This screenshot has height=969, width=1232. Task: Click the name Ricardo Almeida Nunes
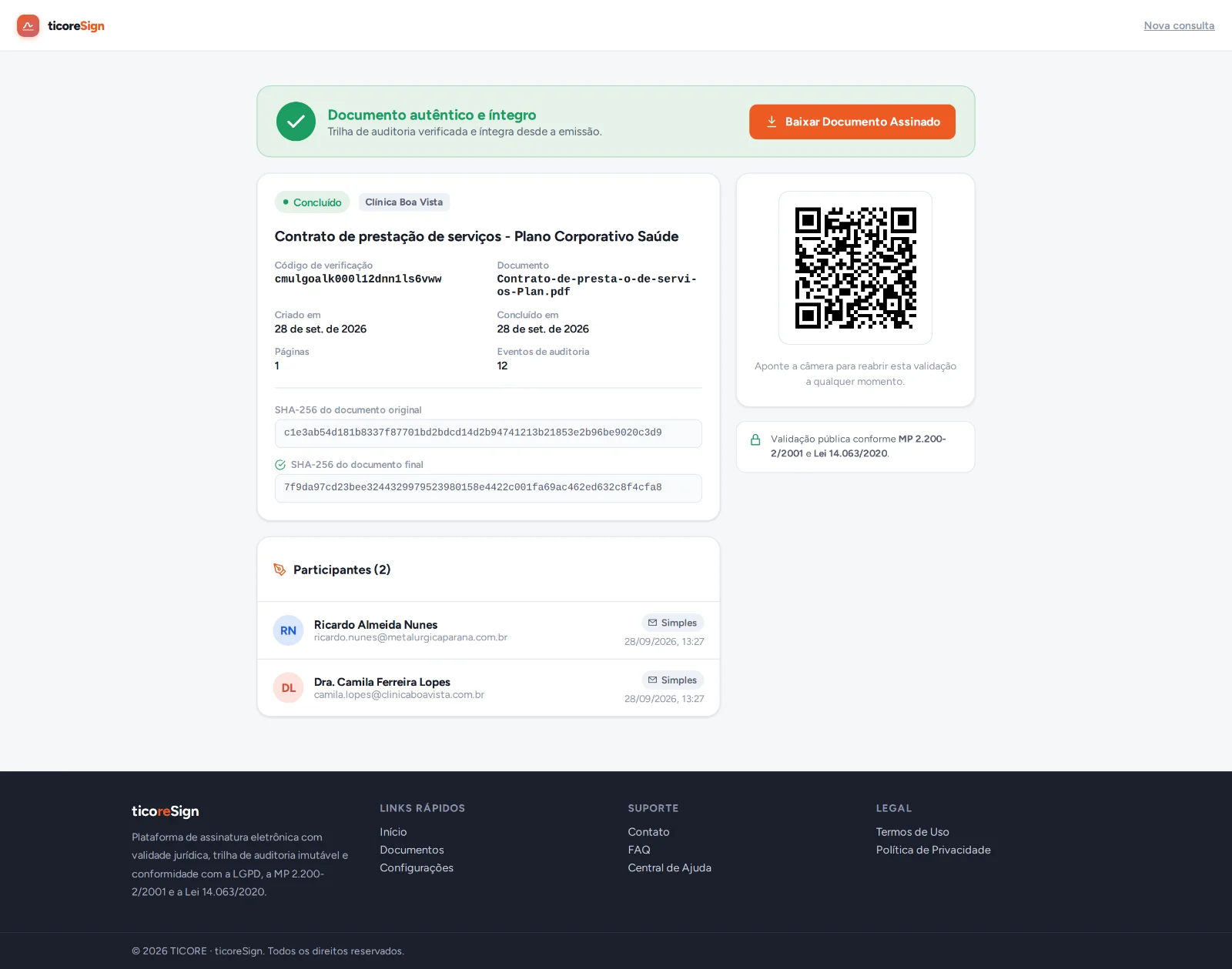[376, 624]
